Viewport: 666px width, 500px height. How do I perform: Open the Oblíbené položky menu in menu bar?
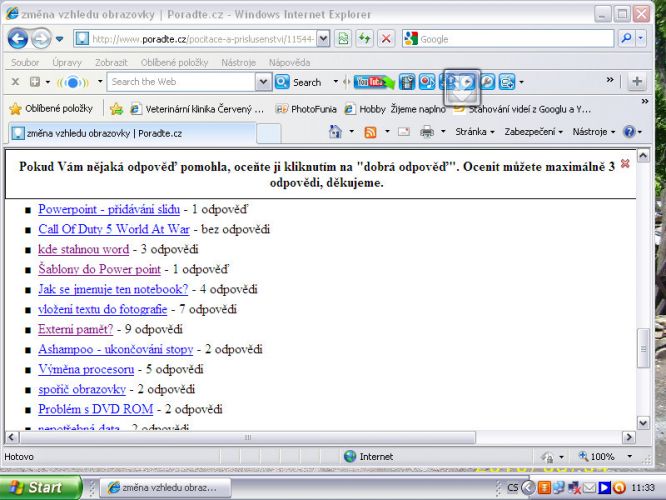pyautogui.click(x=175, y=62)
